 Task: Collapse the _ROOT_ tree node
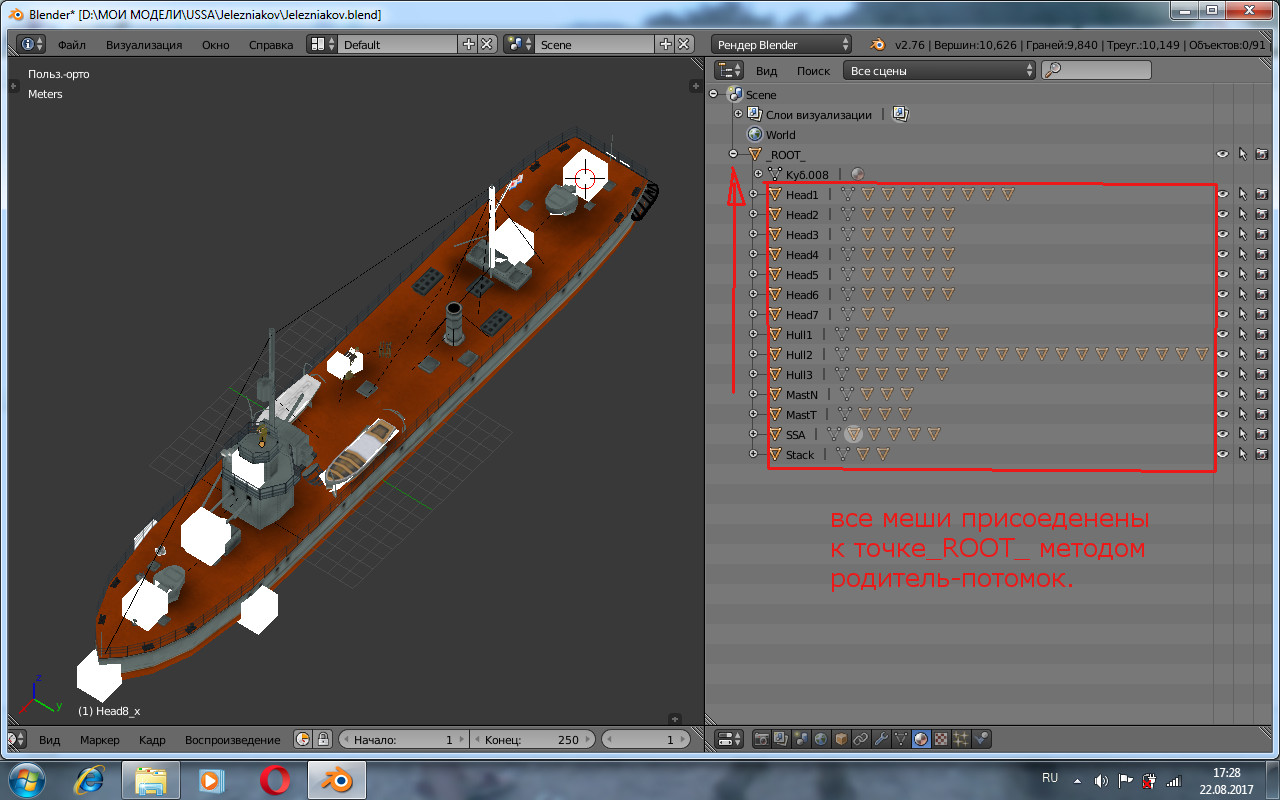pyautogui.click(x=734, y=154)
